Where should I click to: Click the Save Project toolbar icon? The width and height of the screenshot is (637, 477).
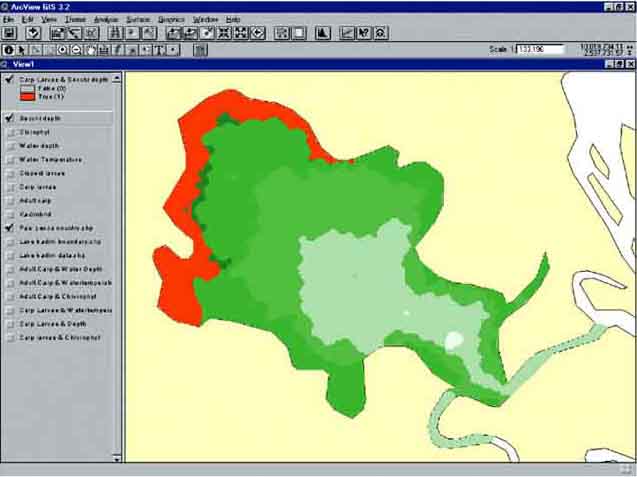tap(10, 33)
